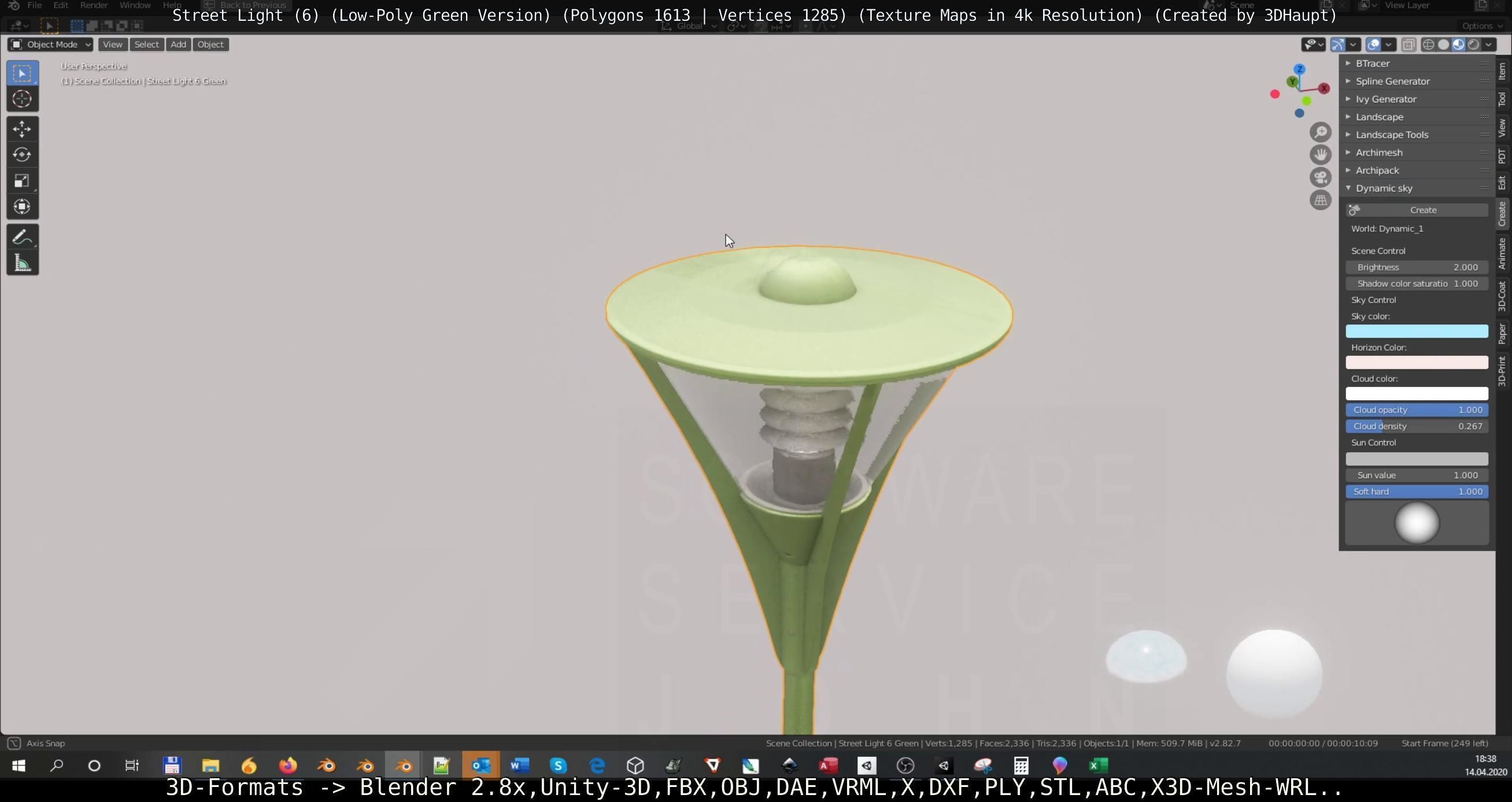Select the Select Box tool
This screenshot has width=1512, height=802.
23,73
